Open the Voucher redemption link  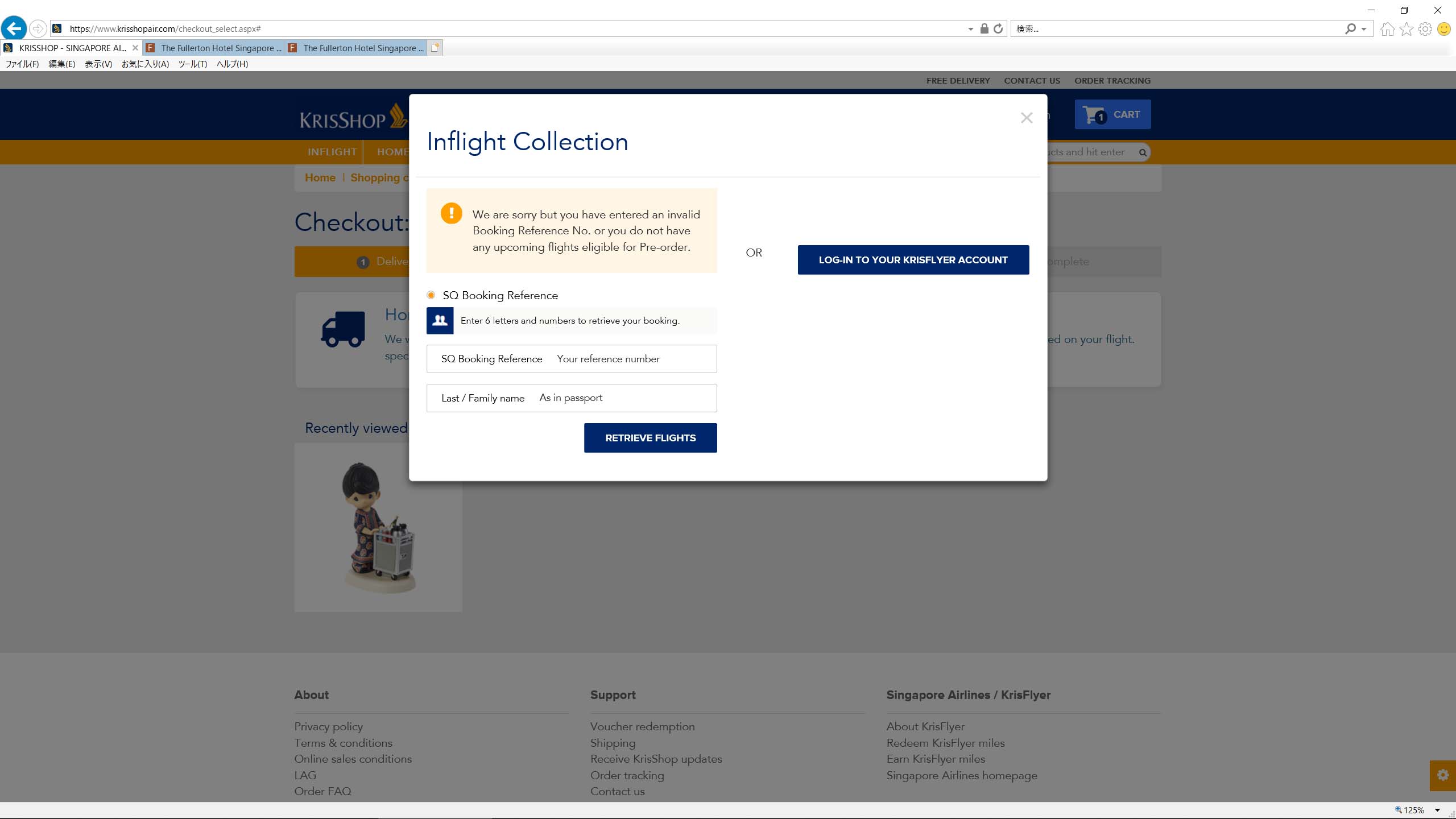[x=642, y=726]
